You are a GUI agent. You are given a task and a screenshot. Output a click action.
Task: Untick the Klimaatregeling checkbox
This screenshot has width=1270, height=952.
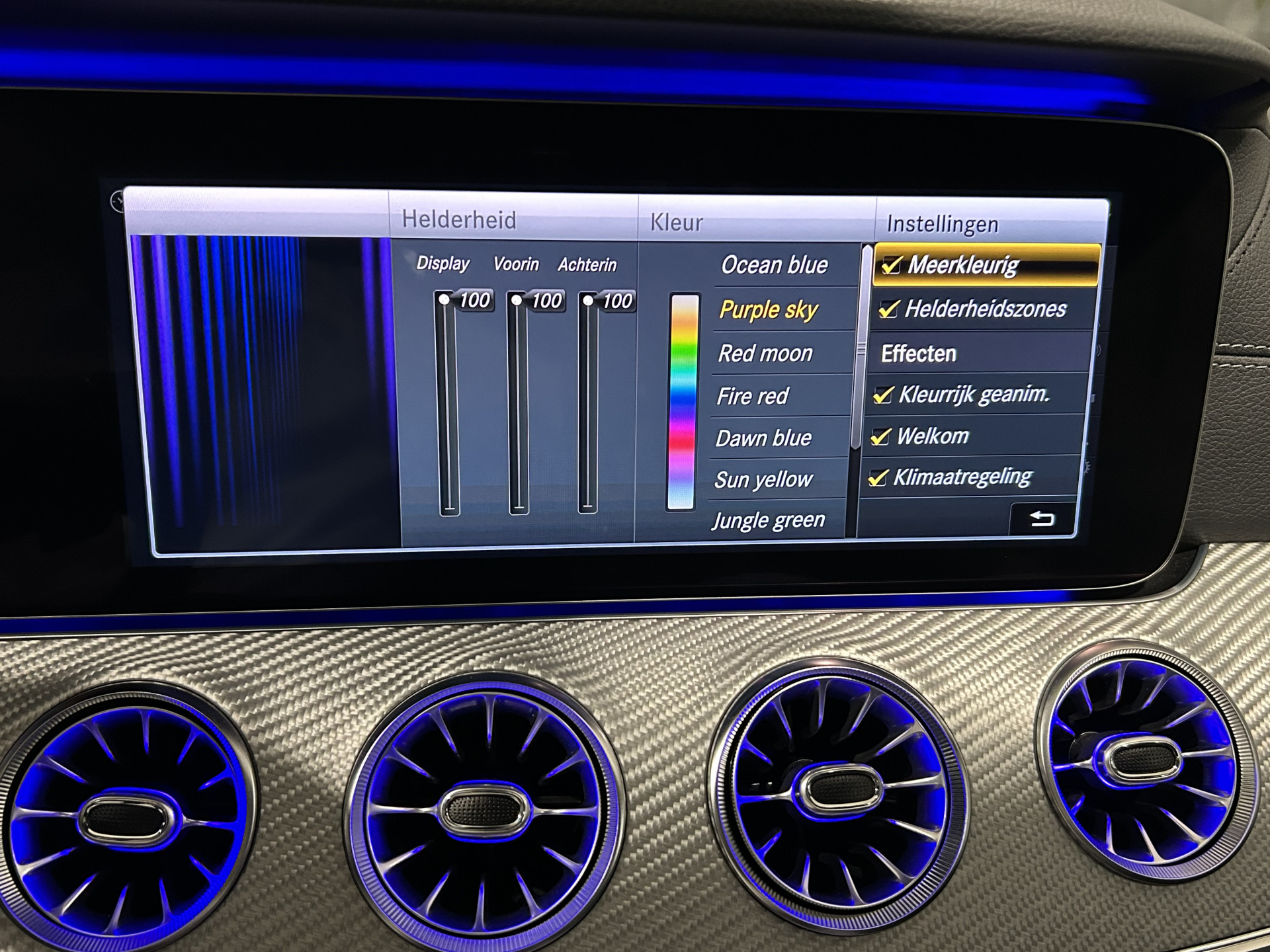pos(878,477)
